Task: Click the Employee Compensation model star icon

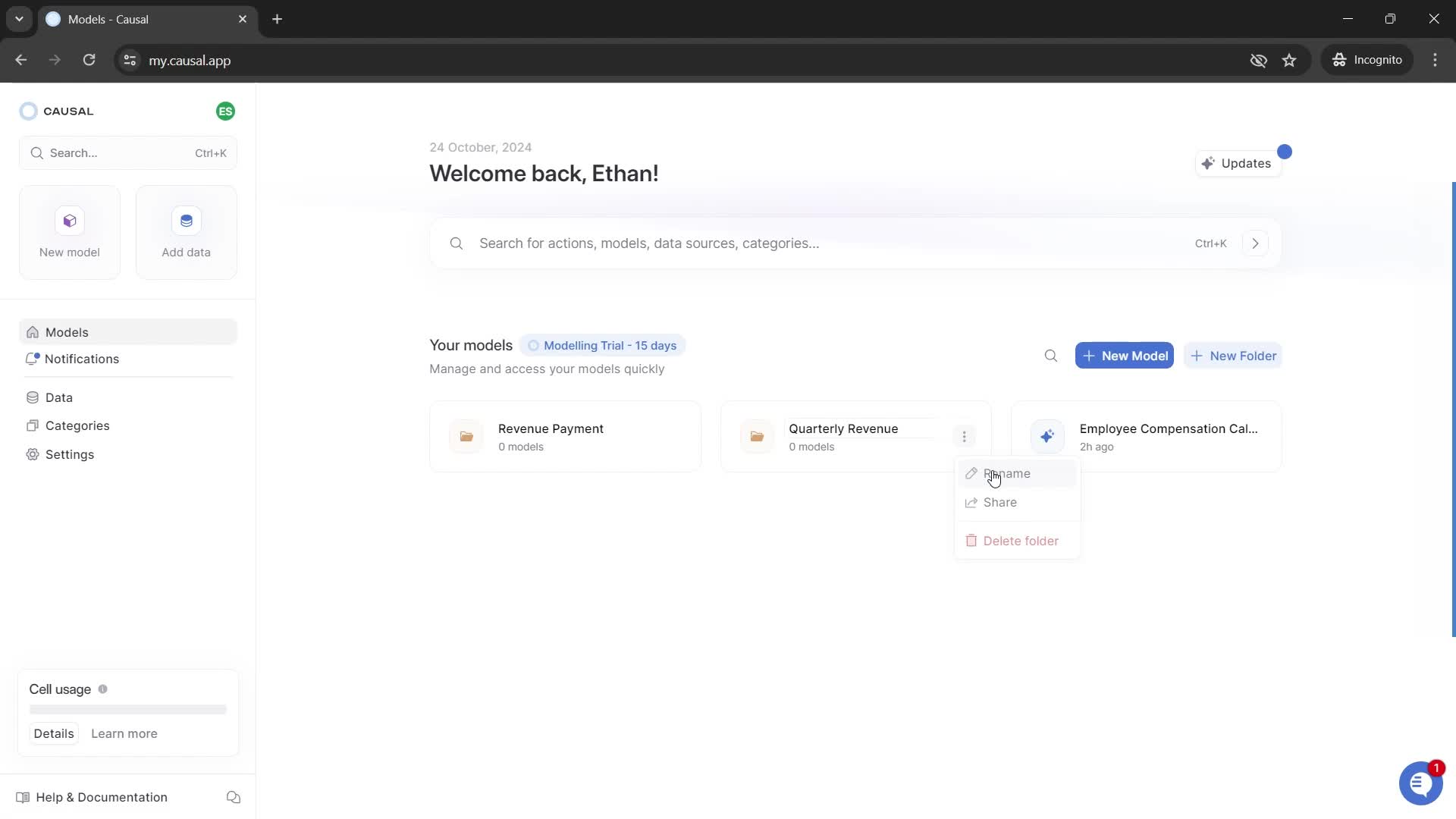Action: coord(1048,436)
